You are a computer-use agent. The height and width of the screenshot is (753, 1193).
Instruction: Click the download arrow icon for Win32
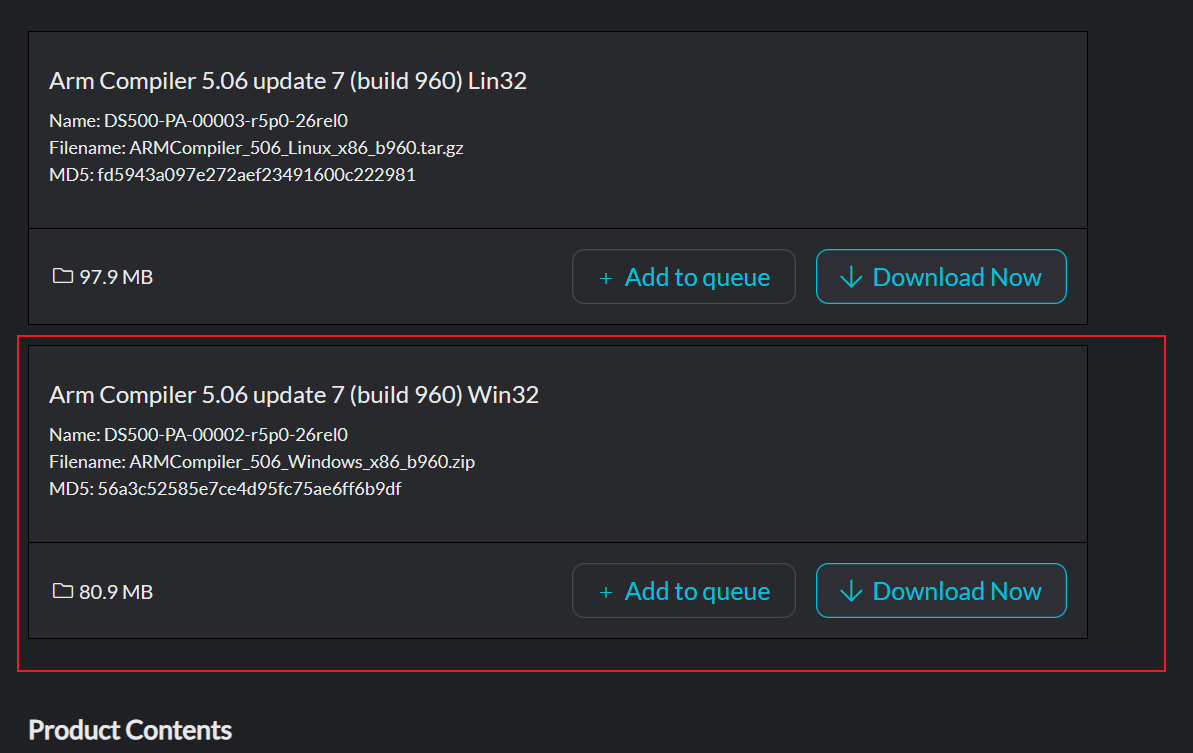[851, 592]
